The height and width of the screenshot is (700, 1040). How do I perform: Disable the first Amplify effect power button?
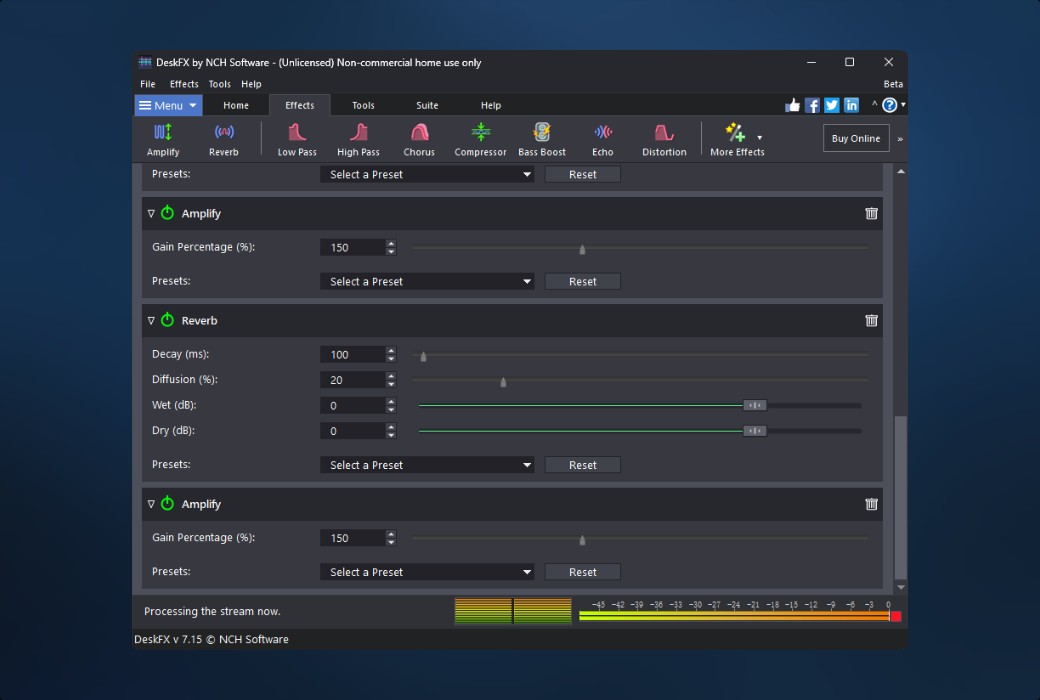pos(168,214)
